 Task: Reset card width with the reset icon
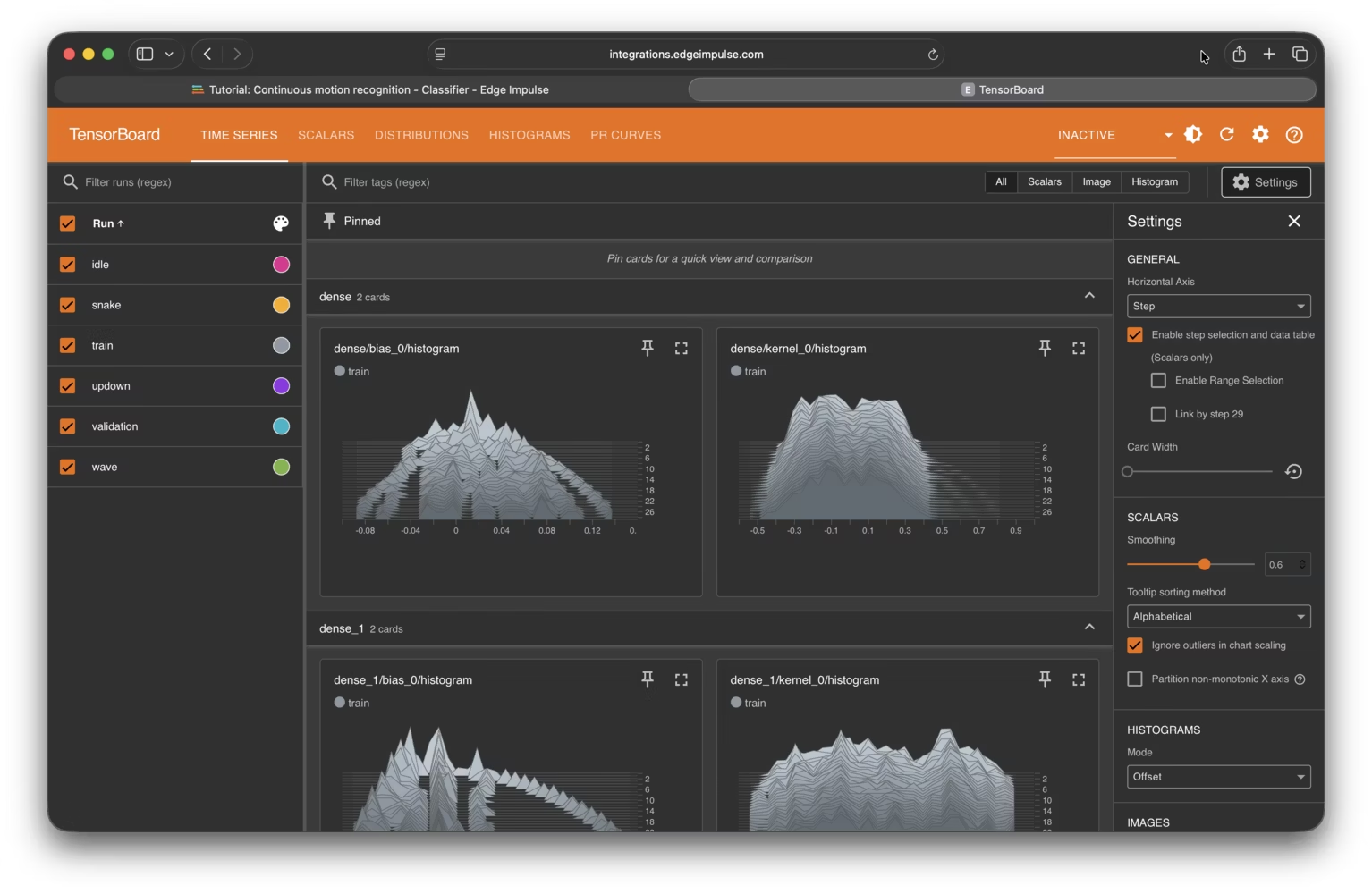[x=1293, y=471]
